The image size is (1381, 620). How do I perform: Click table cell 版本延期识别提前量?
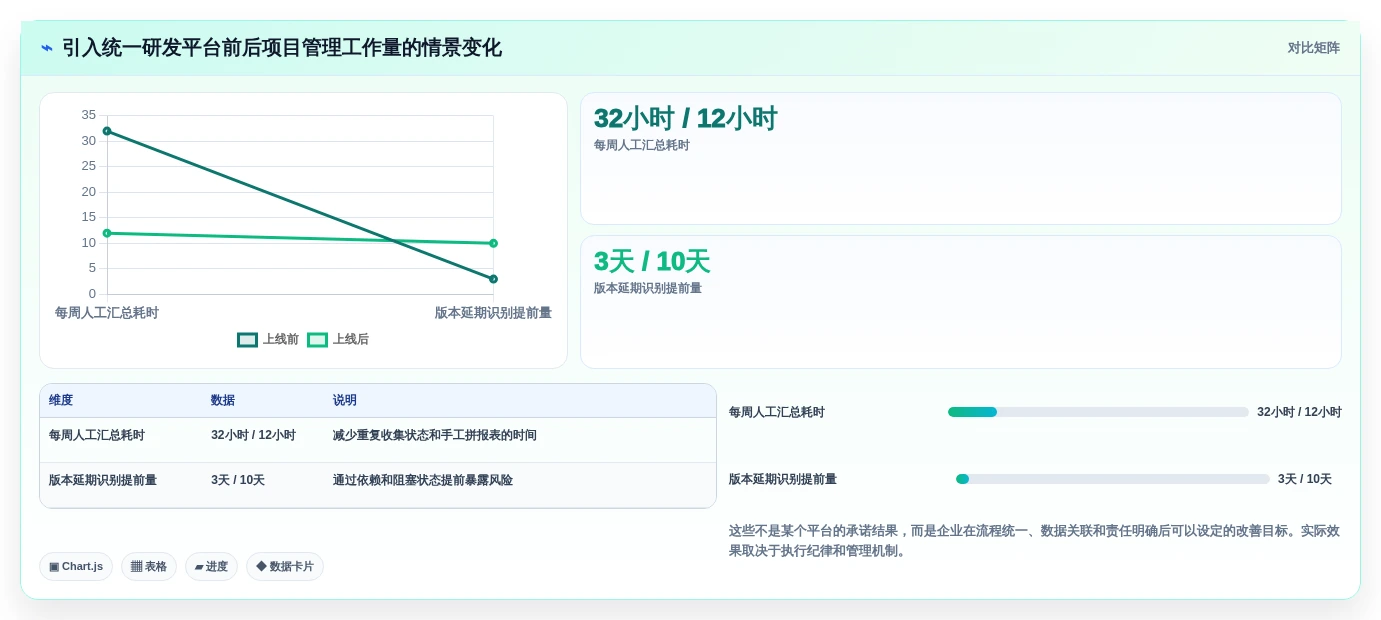click(x=103, y=481)
